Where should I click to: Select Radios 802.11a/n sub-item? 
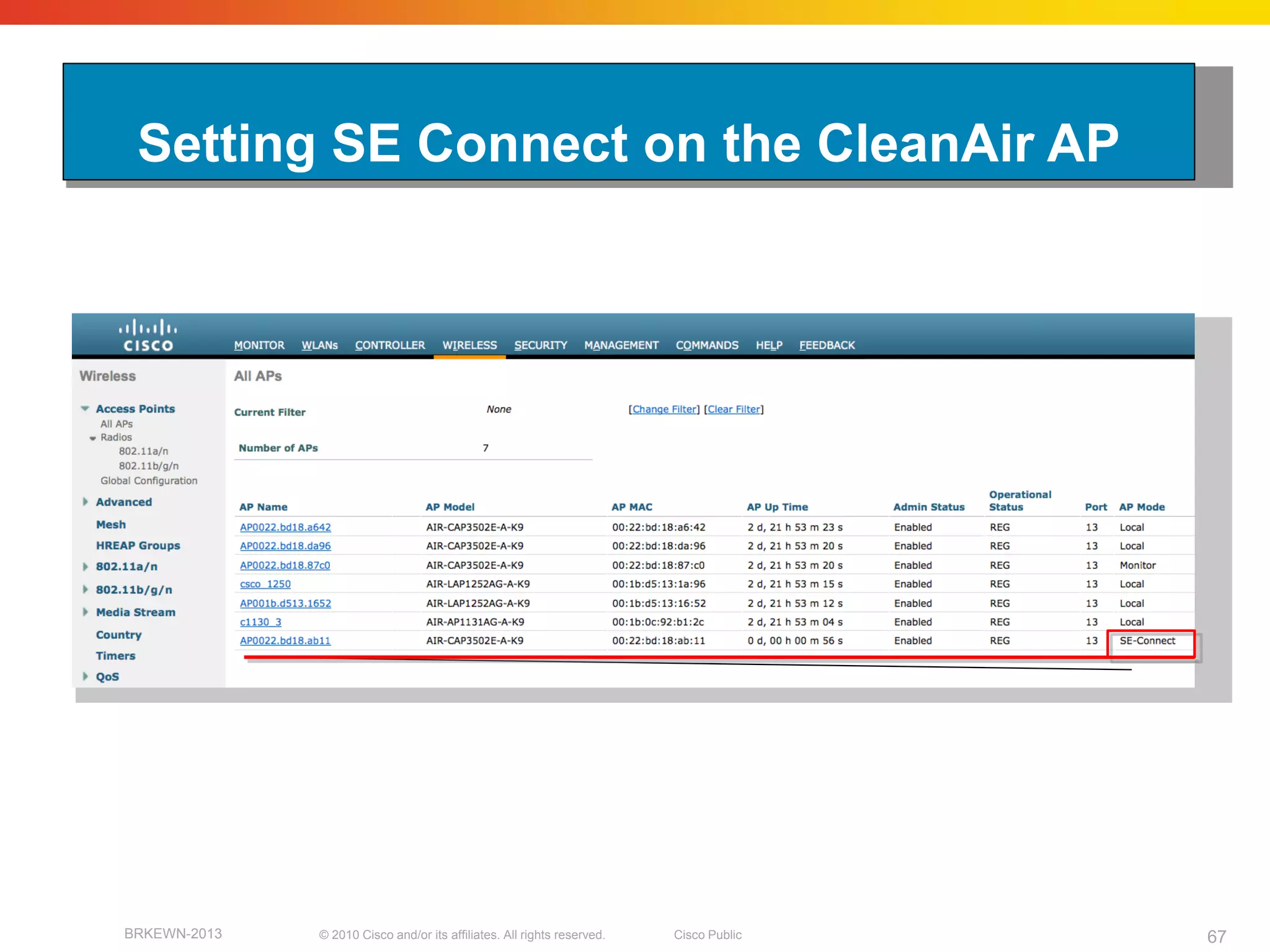coord(143,451)
